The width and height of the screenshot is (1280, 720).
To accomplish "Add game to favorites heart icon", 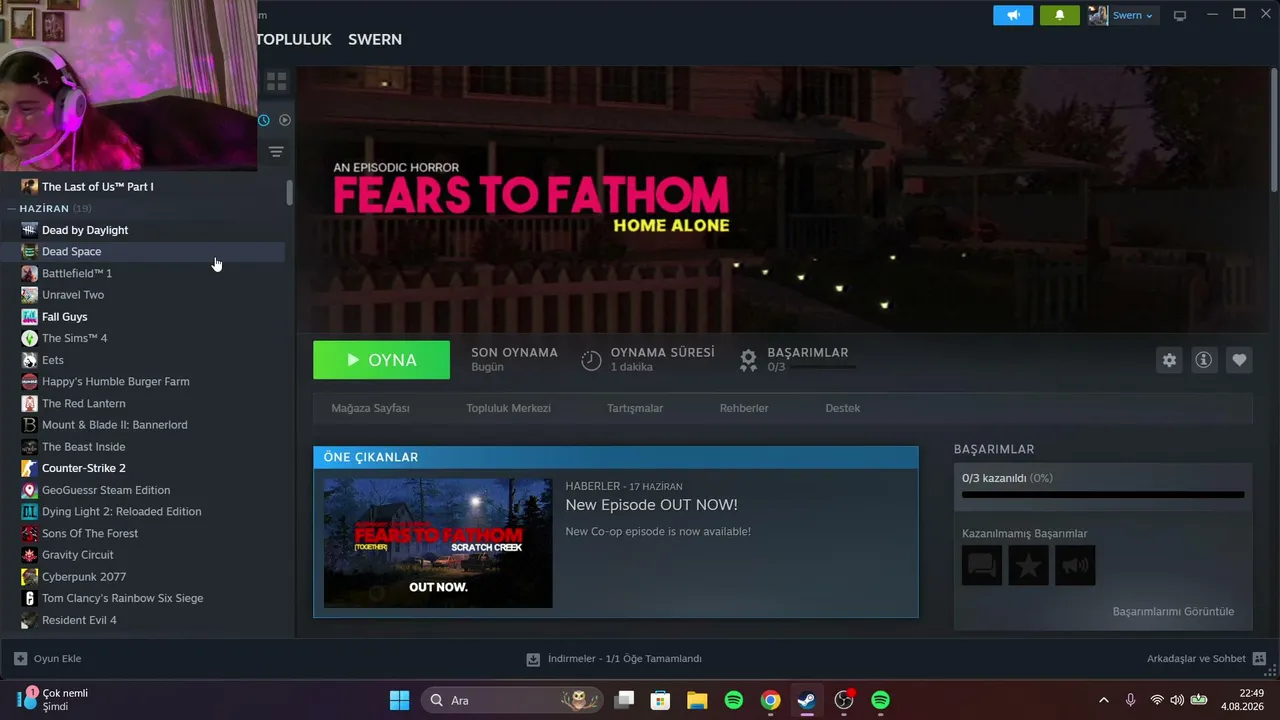I will pyautogui.click(x=1239, y=360).
